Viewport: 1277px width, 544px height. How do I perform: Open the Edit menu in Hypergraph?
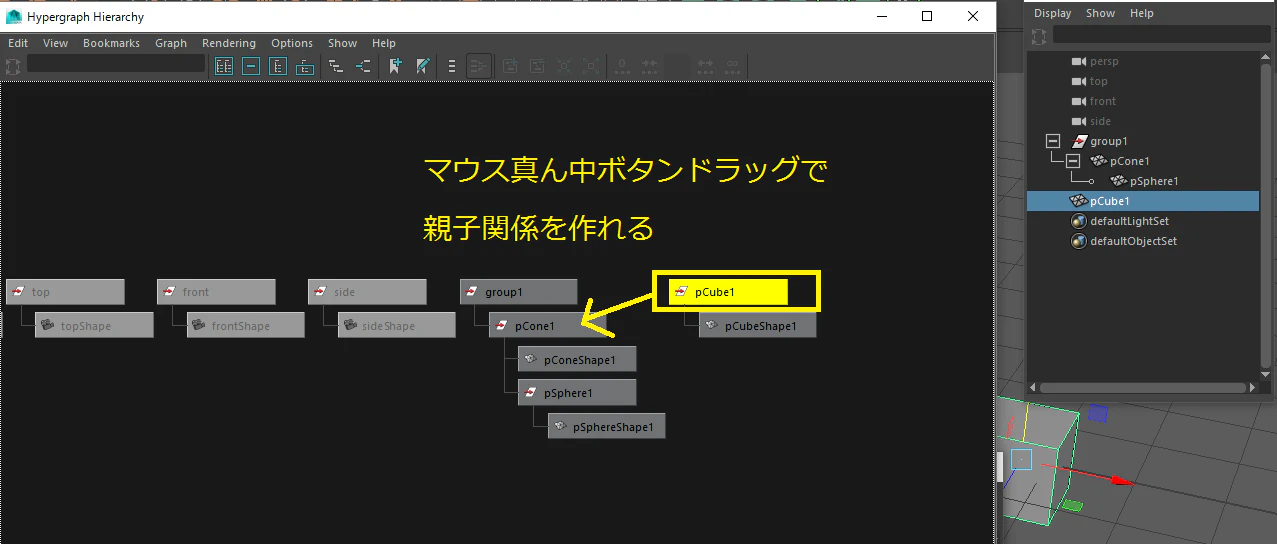(18, 43)
